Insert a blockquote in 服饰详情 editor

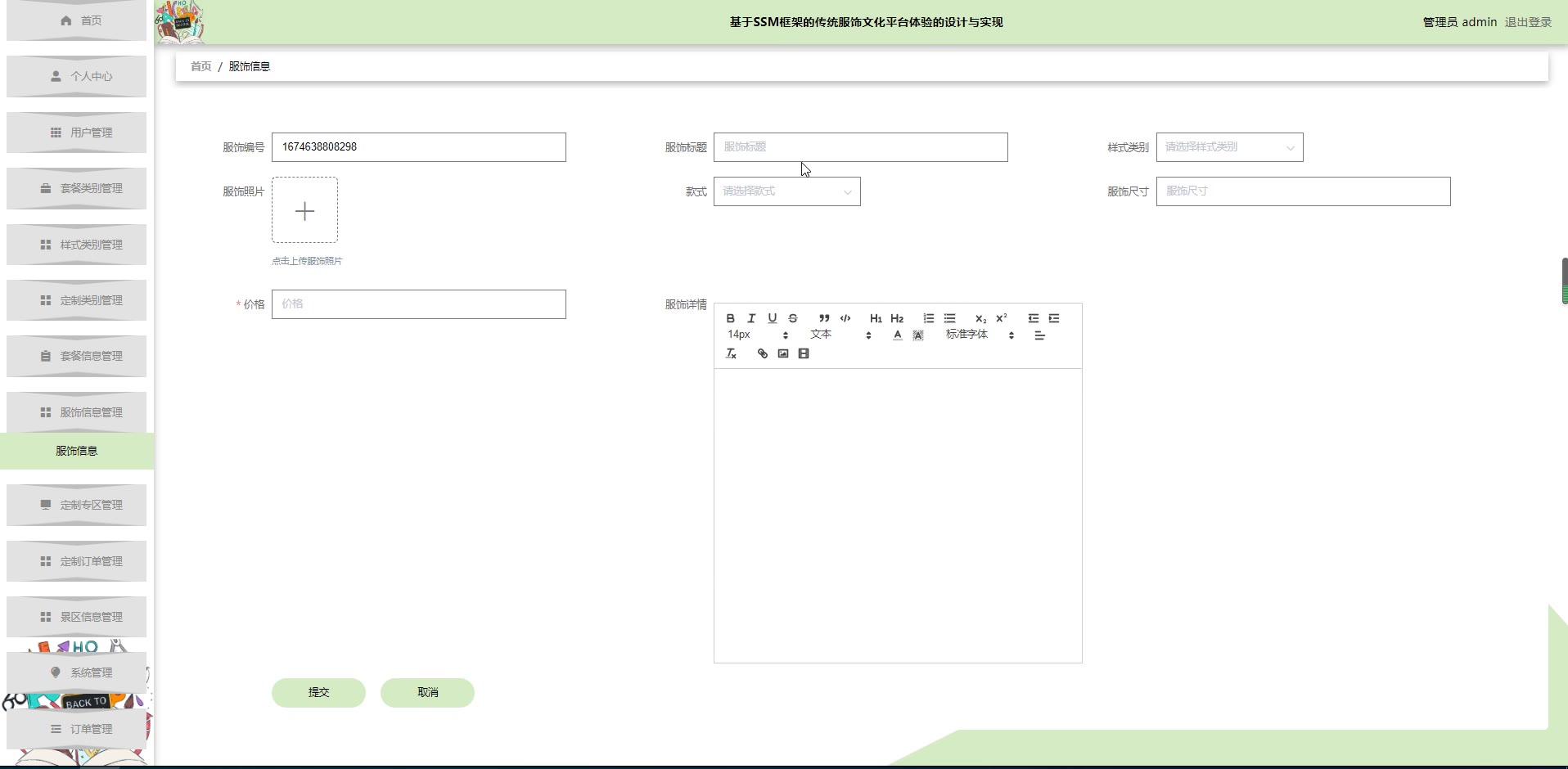[x=824, y=318]
